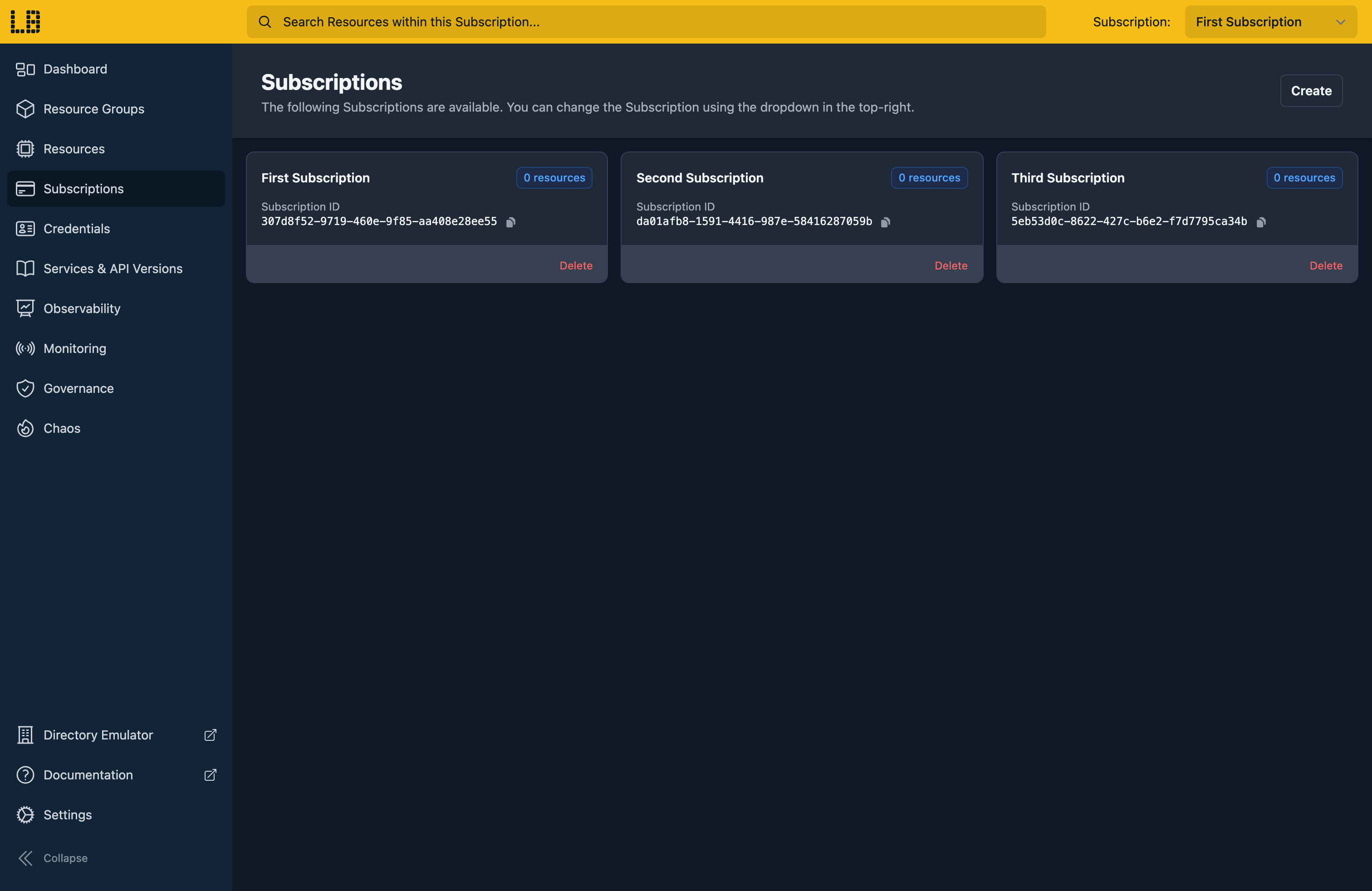Delete the Third Subscription

[1326, 266]
